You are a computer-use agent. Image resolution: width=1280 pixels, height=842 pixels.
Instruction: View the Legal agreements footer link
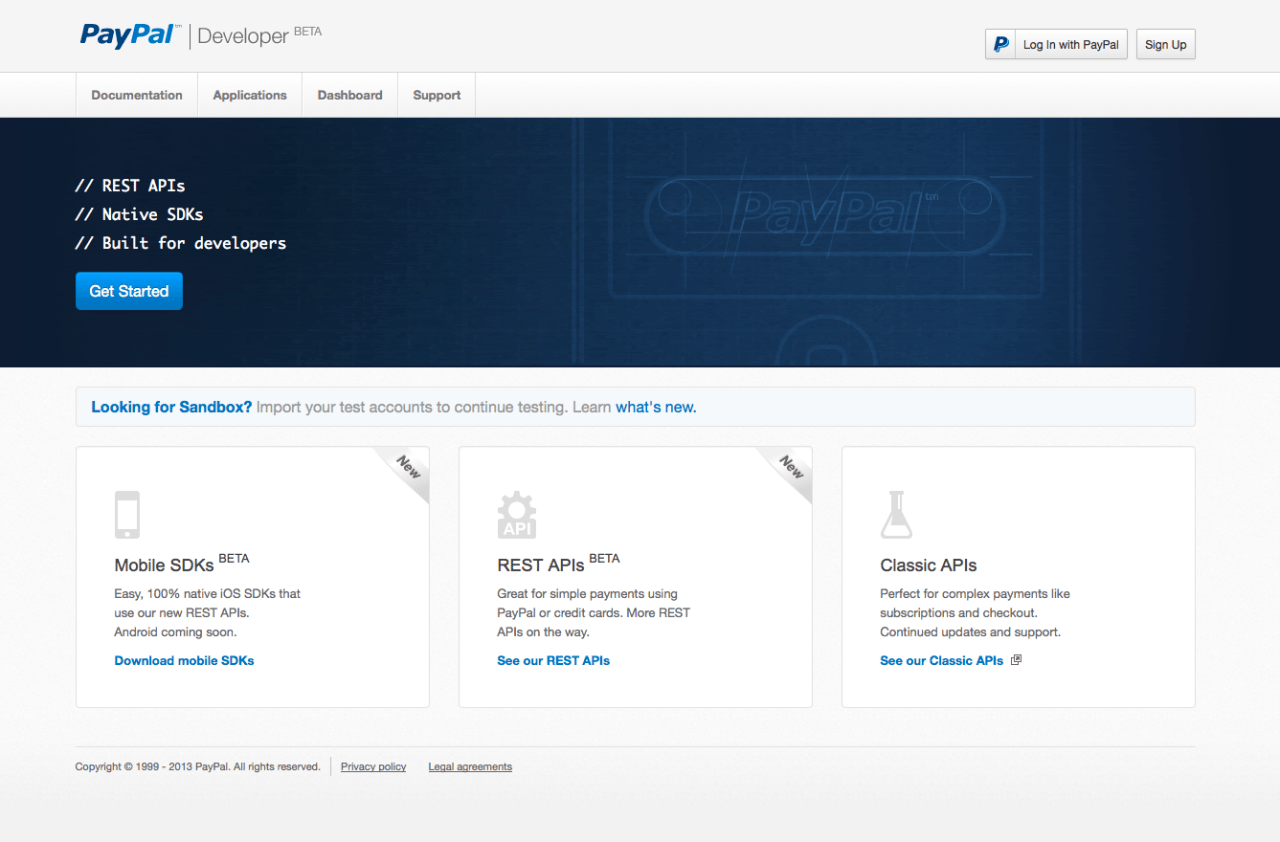(470, 767)
